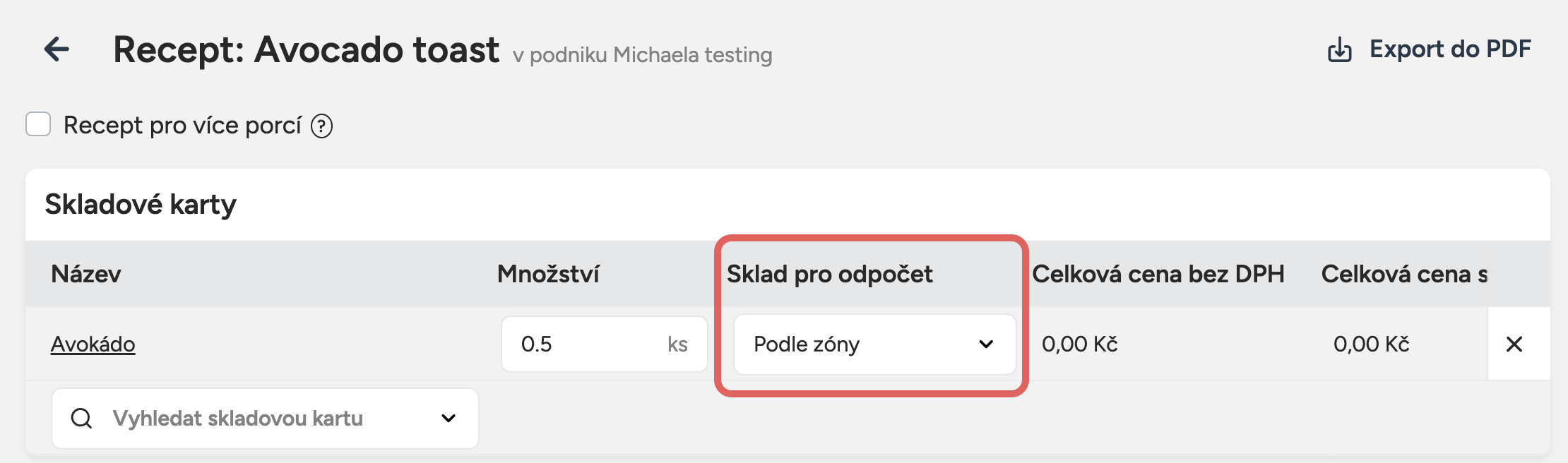Click the magnifier icon in search field
The height and width of the screenshot is (463, 1568).
pyautogui.click(x=82, y=419)
